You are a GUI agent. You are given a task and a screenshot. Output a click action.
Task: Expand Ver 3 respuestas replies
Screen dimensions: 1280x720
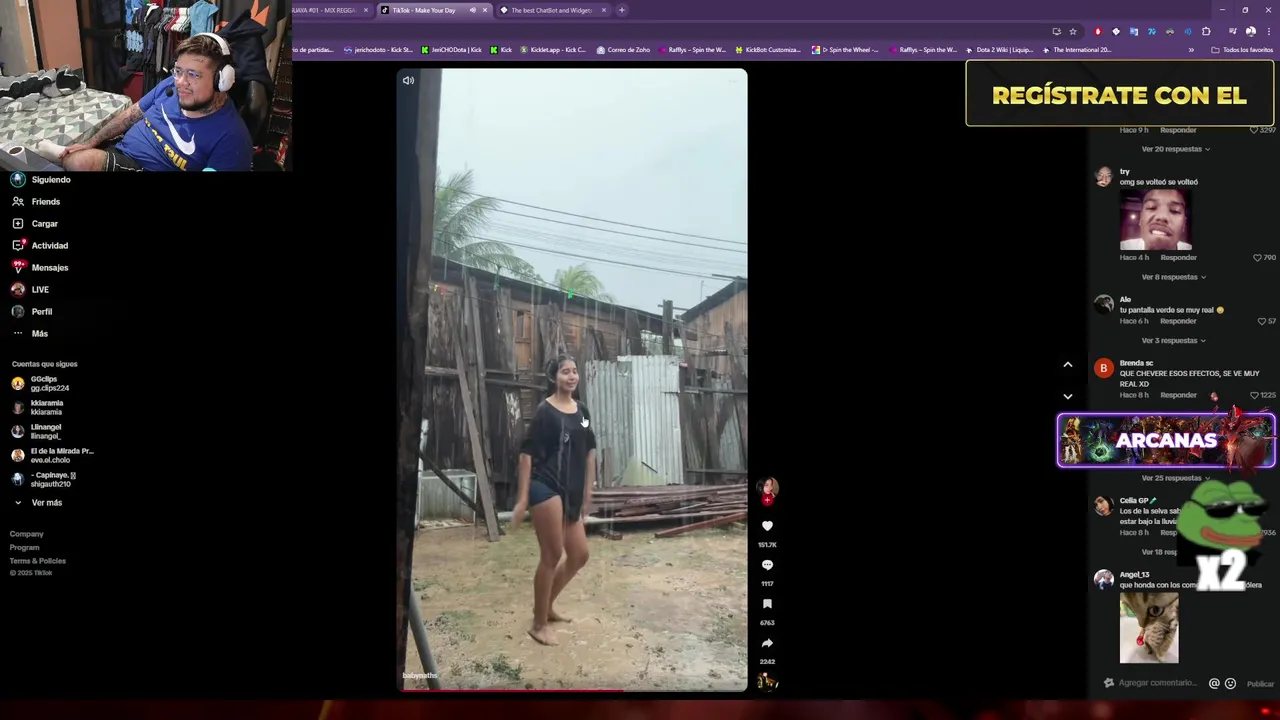click(1174, 341)
